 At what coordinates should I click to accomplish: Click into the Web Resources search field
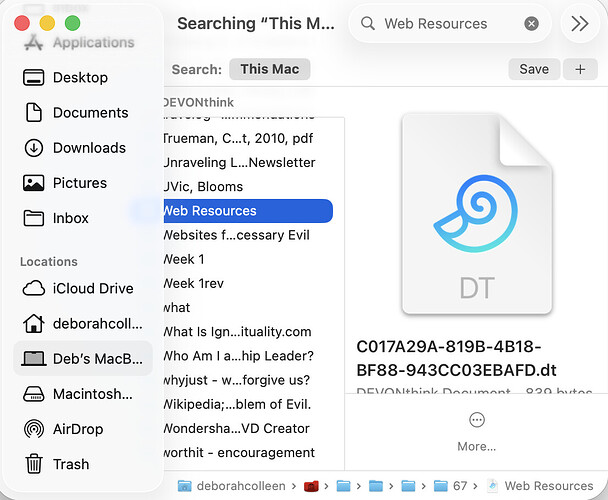pos(450,24)
